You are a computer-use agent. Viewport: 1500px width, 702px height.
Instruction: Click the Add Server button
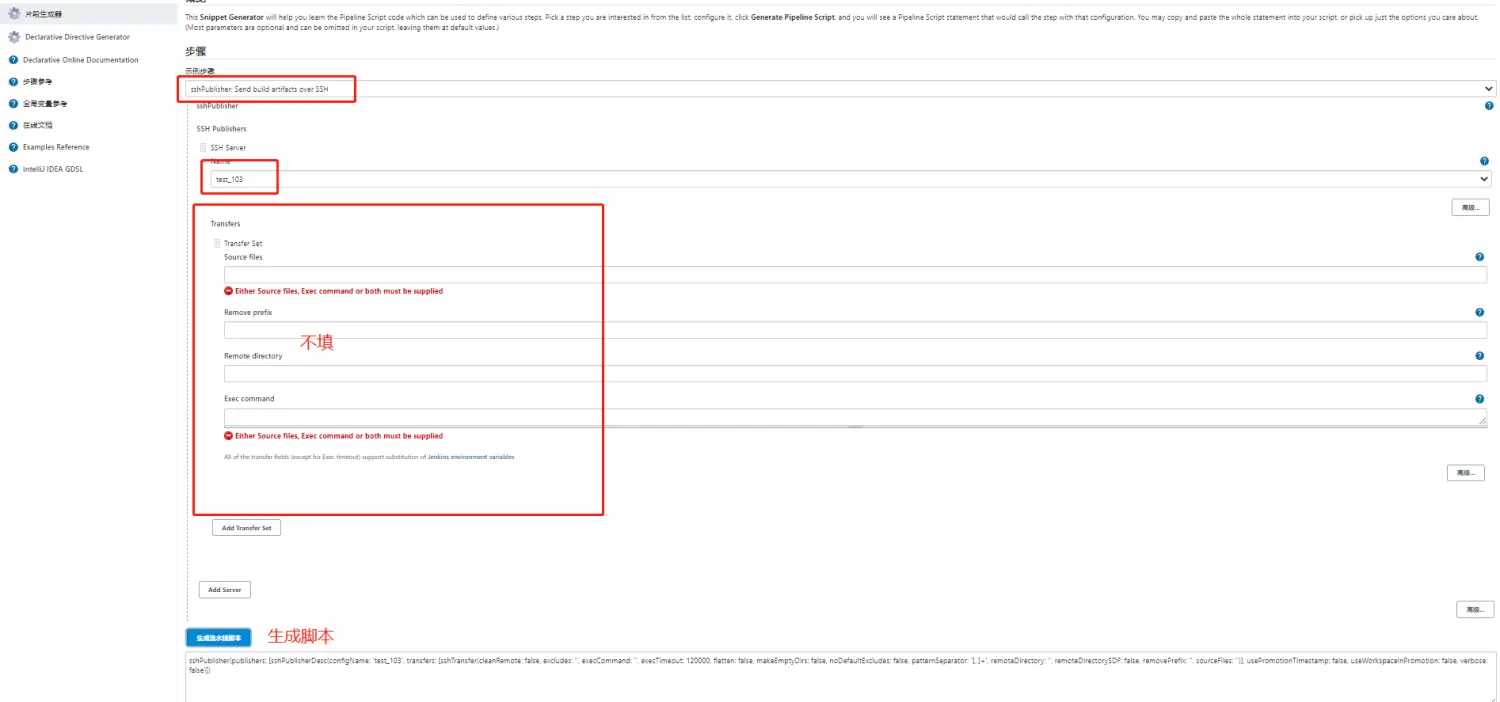tap(224, 590)
